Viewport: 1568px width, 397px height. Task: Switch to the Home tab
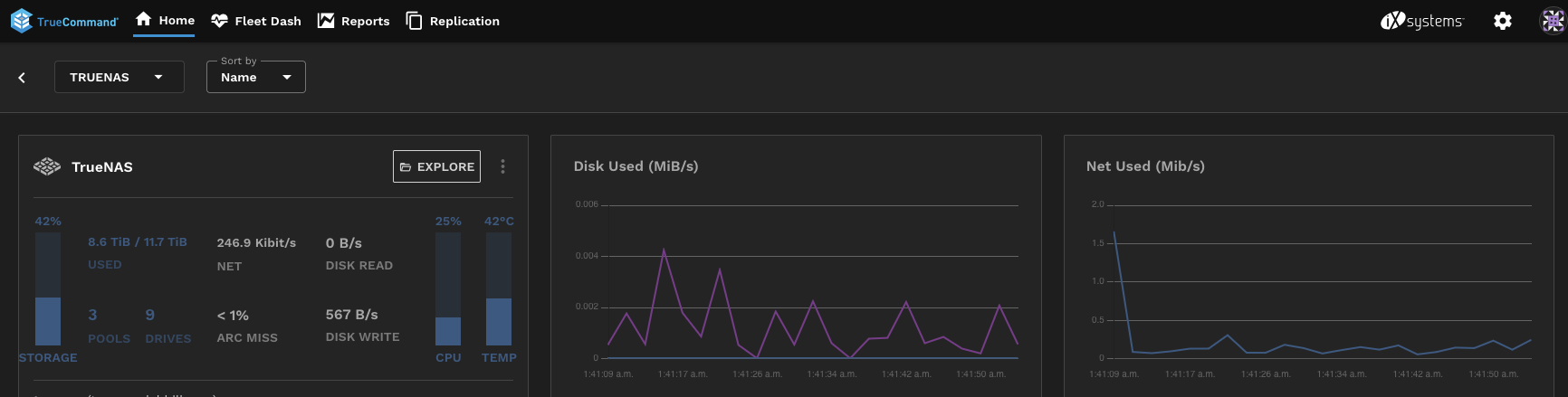coord(164,20)
